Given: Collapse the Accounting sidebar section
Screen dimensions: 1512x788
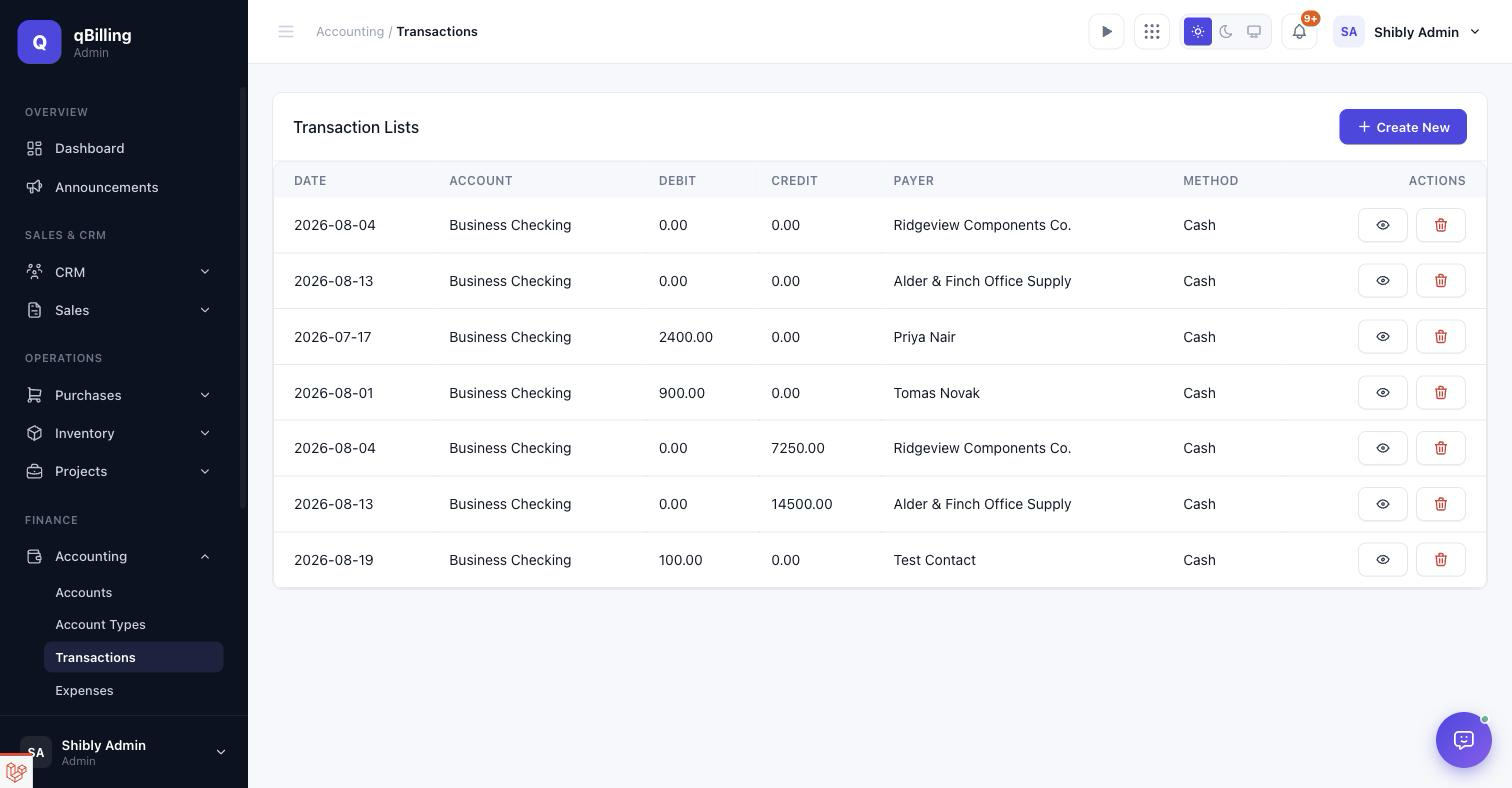Looking at the screenshot, I should click(119, 556).
